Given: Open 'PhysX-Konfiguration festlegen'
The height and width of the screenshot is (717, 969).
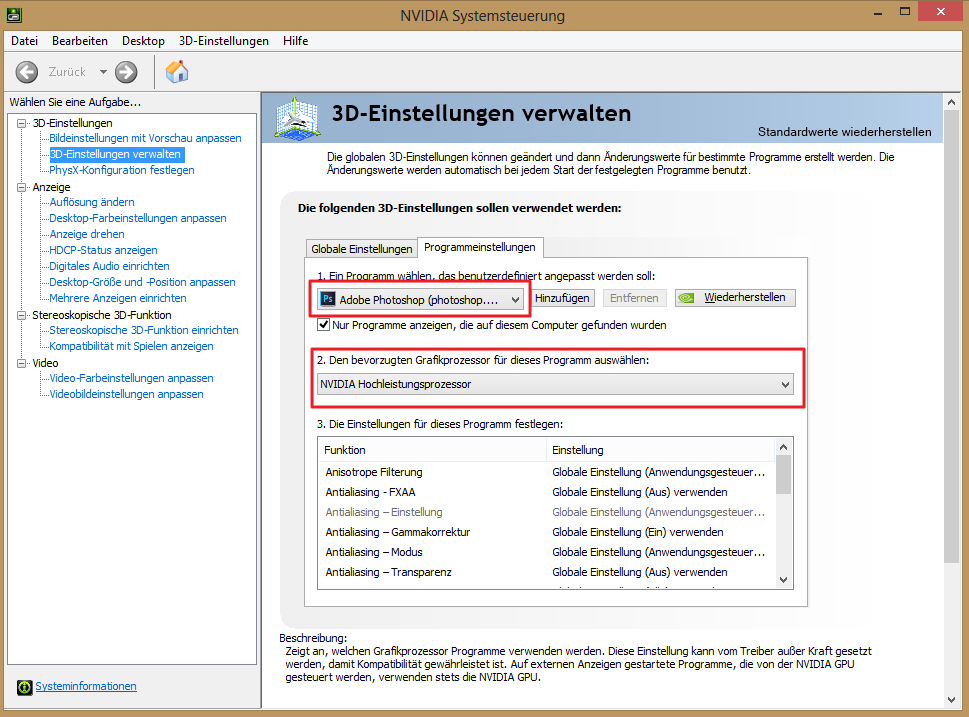Looking at the screenshot, I should (x=122, y=170).
